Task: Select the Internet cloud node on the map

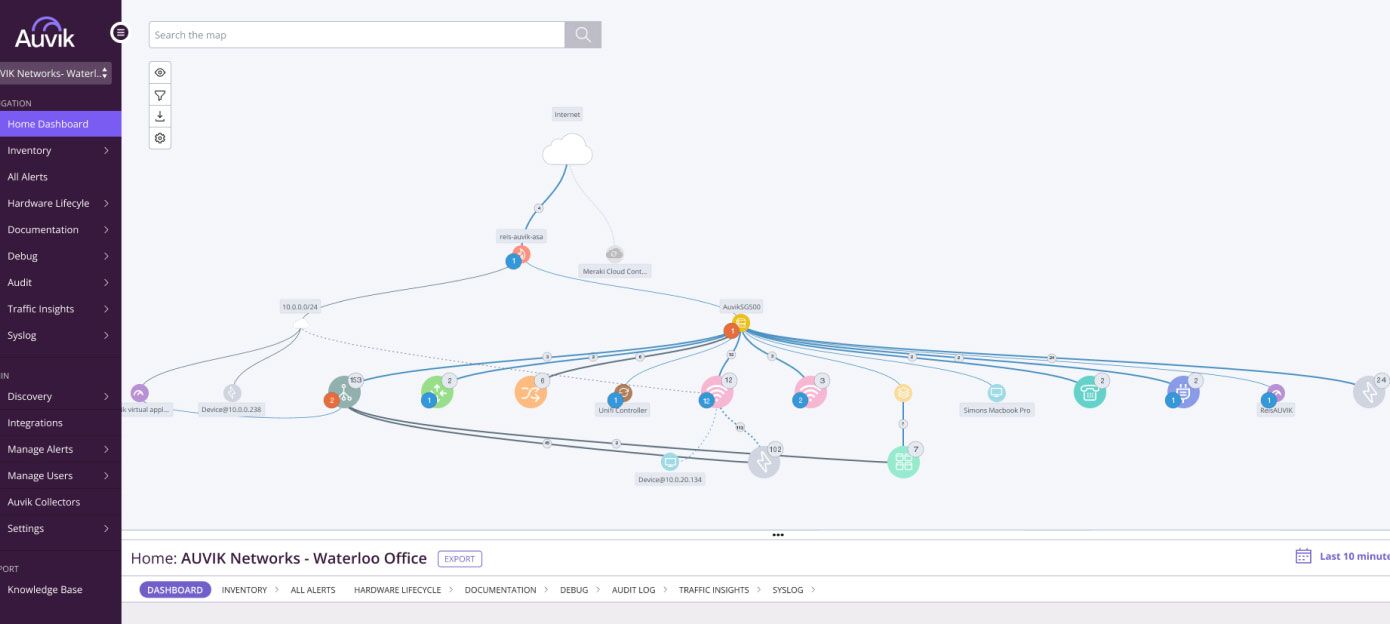Action: point(567,151)
